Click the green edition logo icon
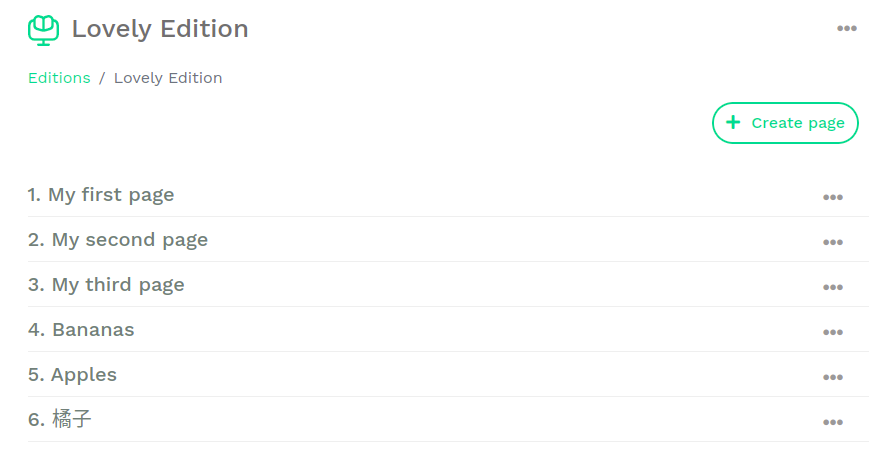Viewport: 892px width, 472px height. click(44, 30)
